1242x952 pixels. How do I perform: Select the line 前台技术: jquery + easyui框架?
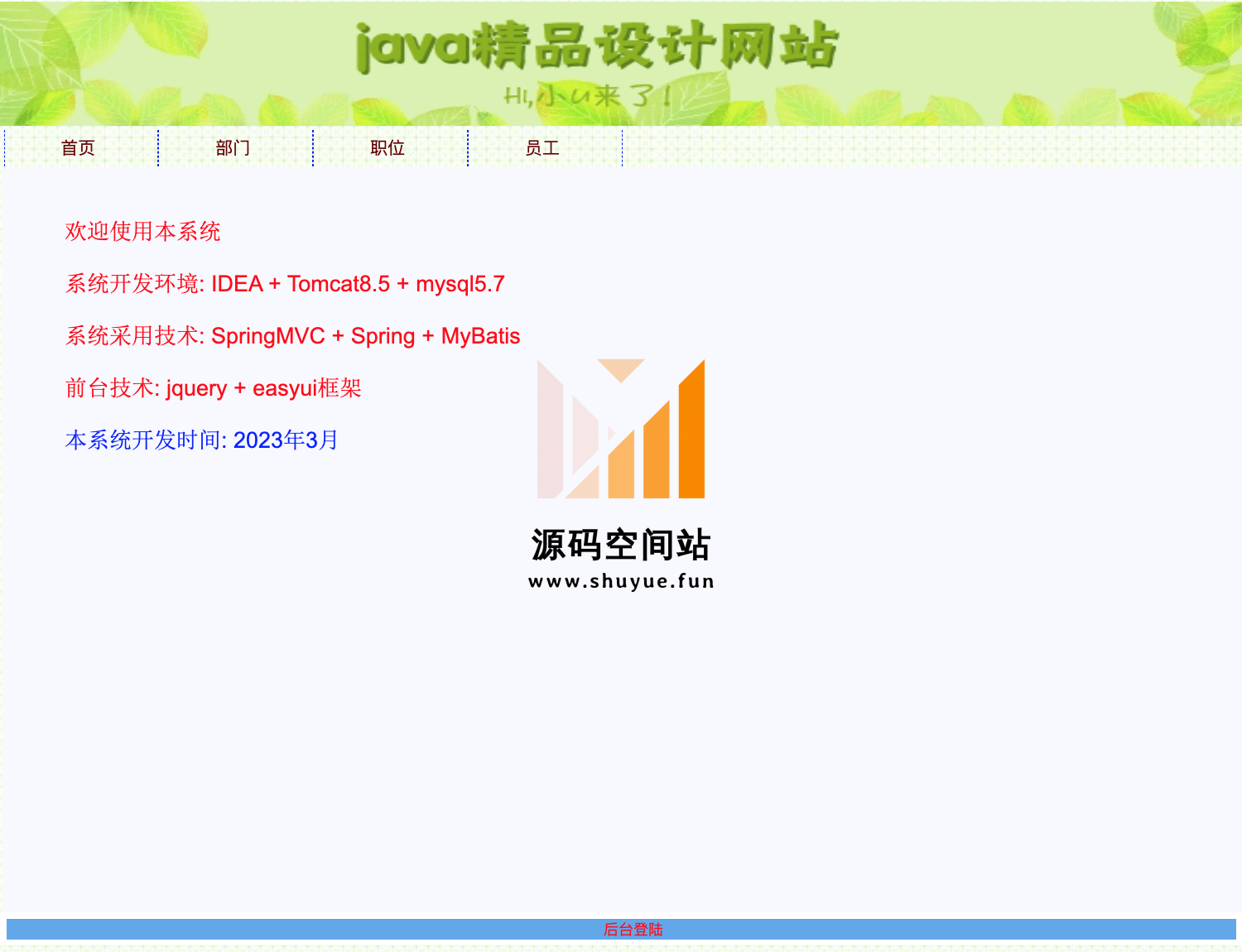point(213,388)
